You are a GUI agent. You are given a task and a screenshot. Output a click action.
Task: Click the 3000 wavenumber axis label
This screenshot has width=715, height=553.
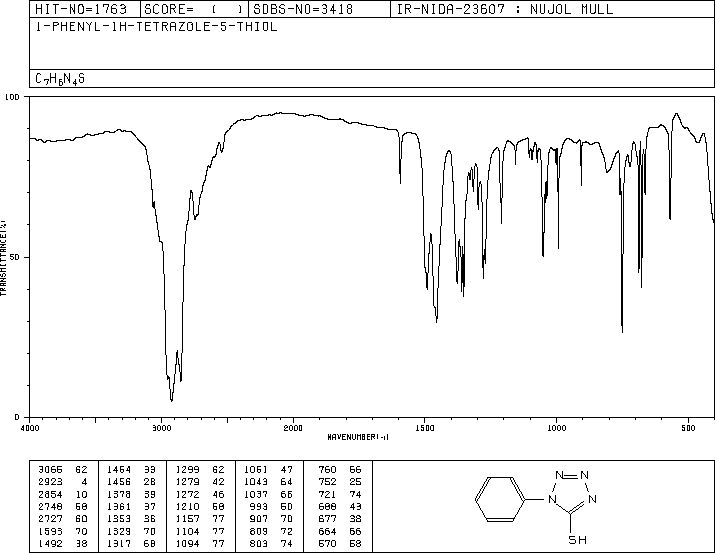[161, 428]
